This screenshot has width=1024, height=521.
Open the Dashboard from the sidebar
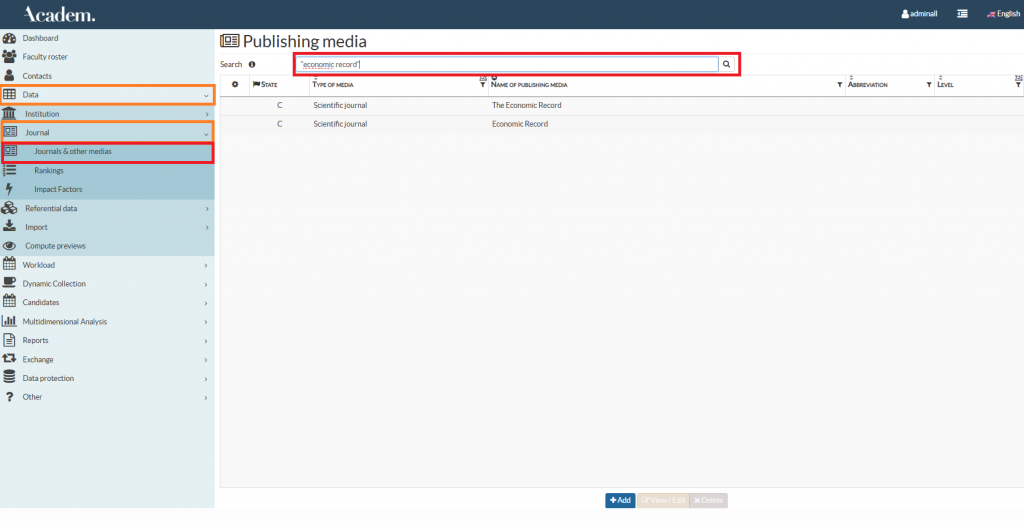click(40, 38)
